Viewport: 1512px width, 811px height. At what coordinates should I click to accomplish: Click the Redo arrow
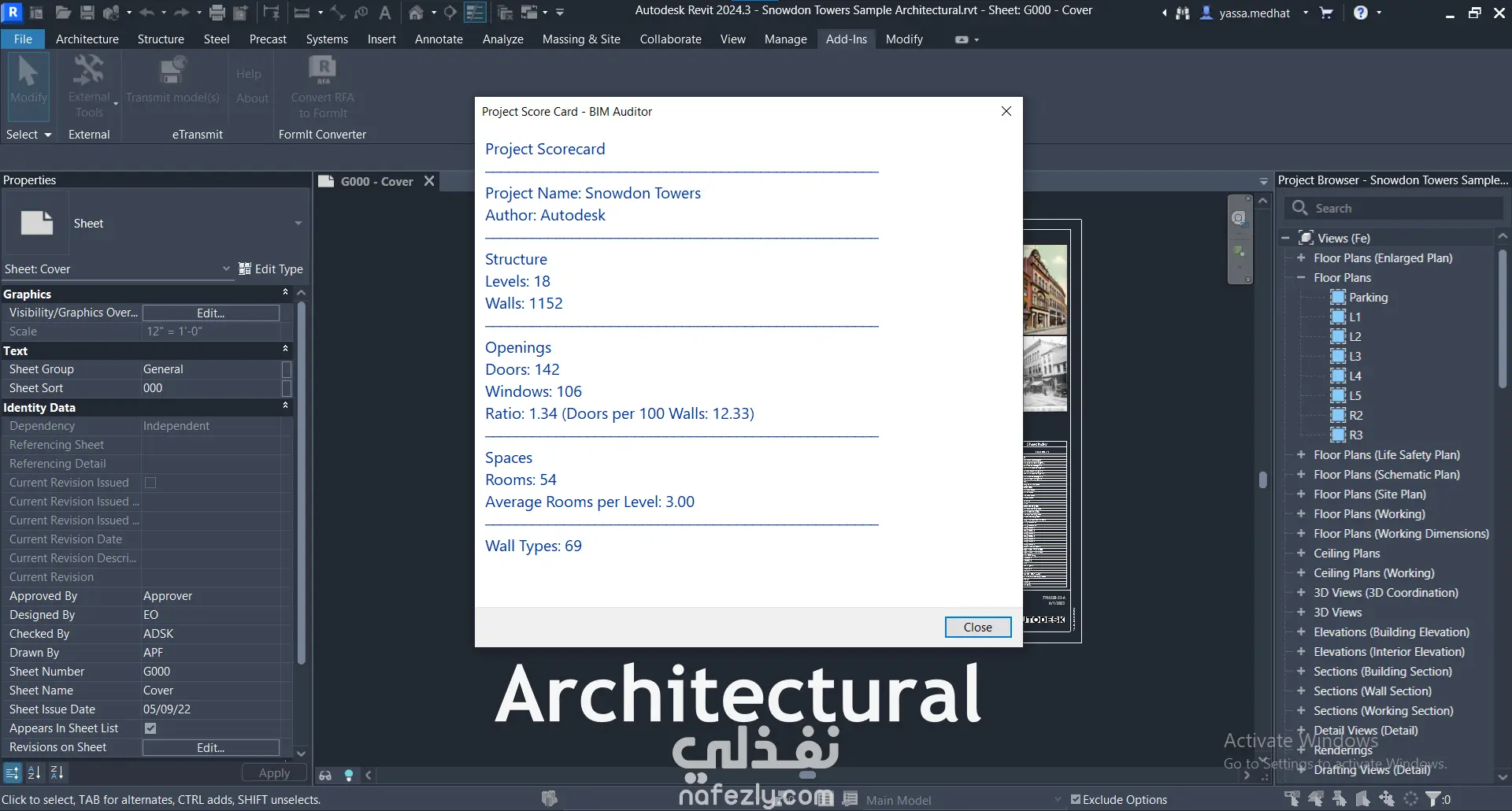coord(181,13)
